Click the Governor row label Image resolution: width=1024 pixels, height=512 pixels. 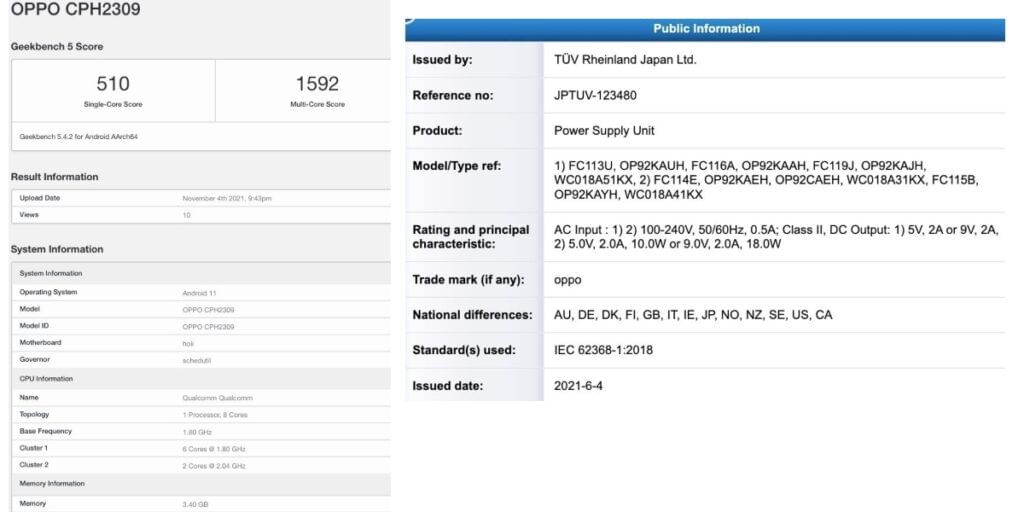pos(35,360)
